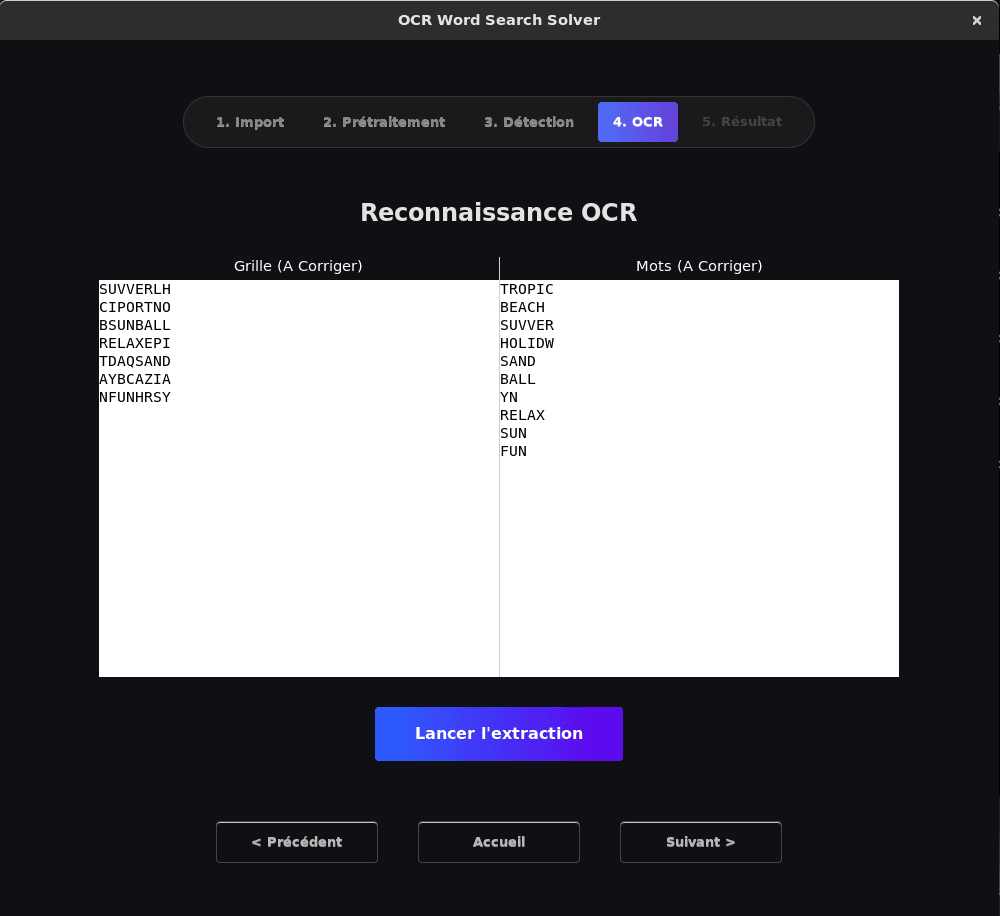
Task: Advance with the Suivant button
Action: point(701,842)
